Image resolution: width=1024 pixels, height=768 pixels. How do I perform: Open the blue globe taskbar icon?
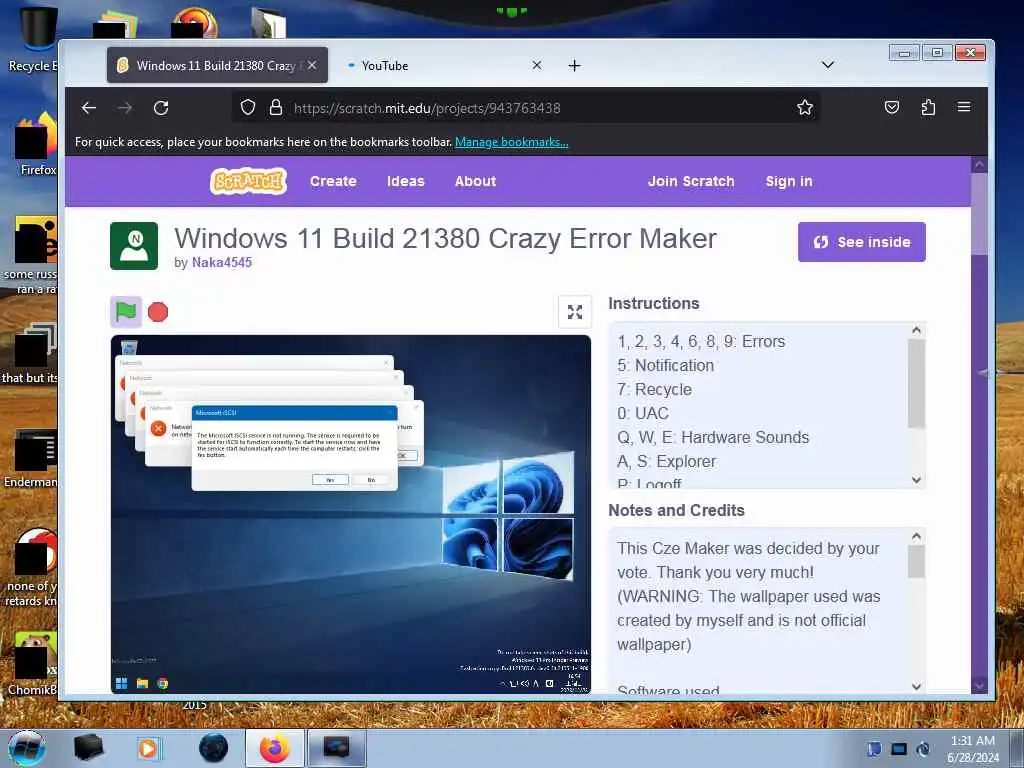click(x=213, y=748)
